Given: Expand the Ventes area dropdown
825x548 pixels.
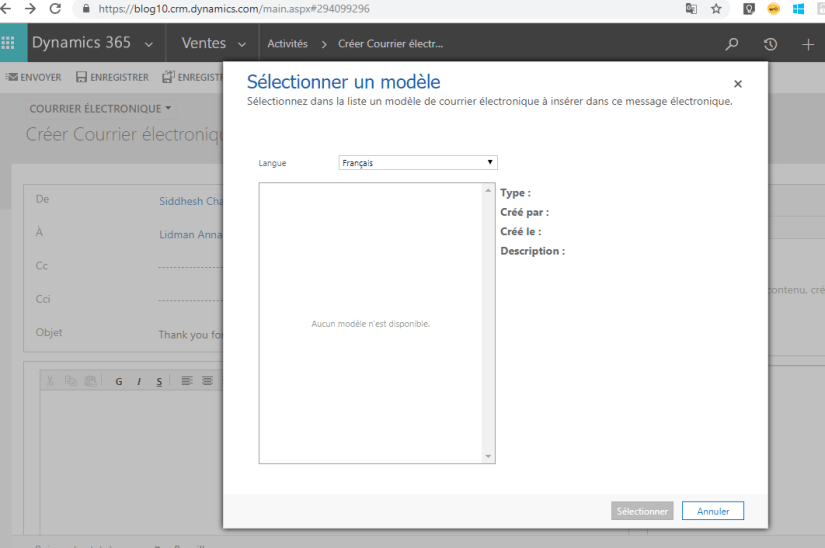Looking at the screenshot, I should point(242,44).
